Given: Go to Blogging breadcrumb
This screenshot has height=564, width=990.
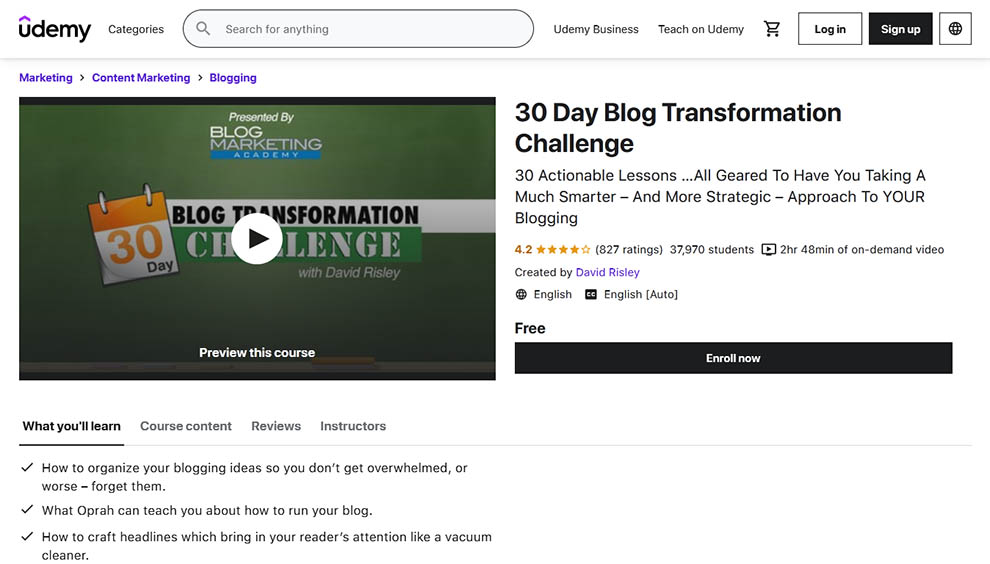Looking at the screenshot, I should tap(233, 78).
